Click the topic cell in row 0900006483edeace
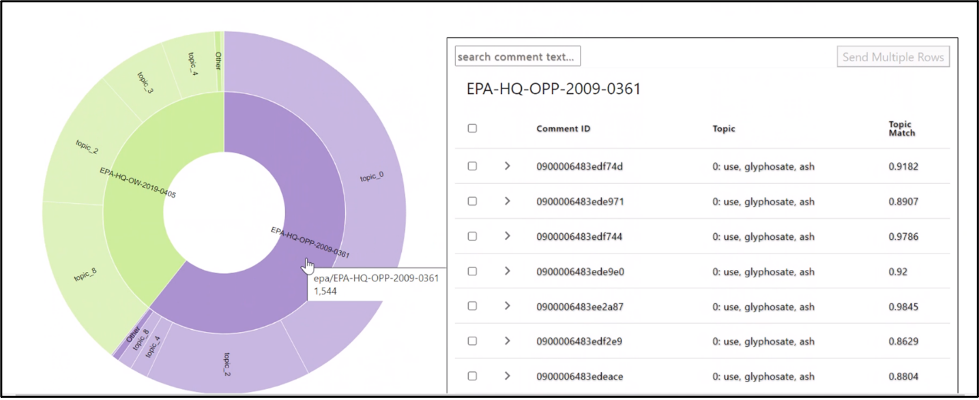Viewport: 979px width, 400px height. (764, 376)
